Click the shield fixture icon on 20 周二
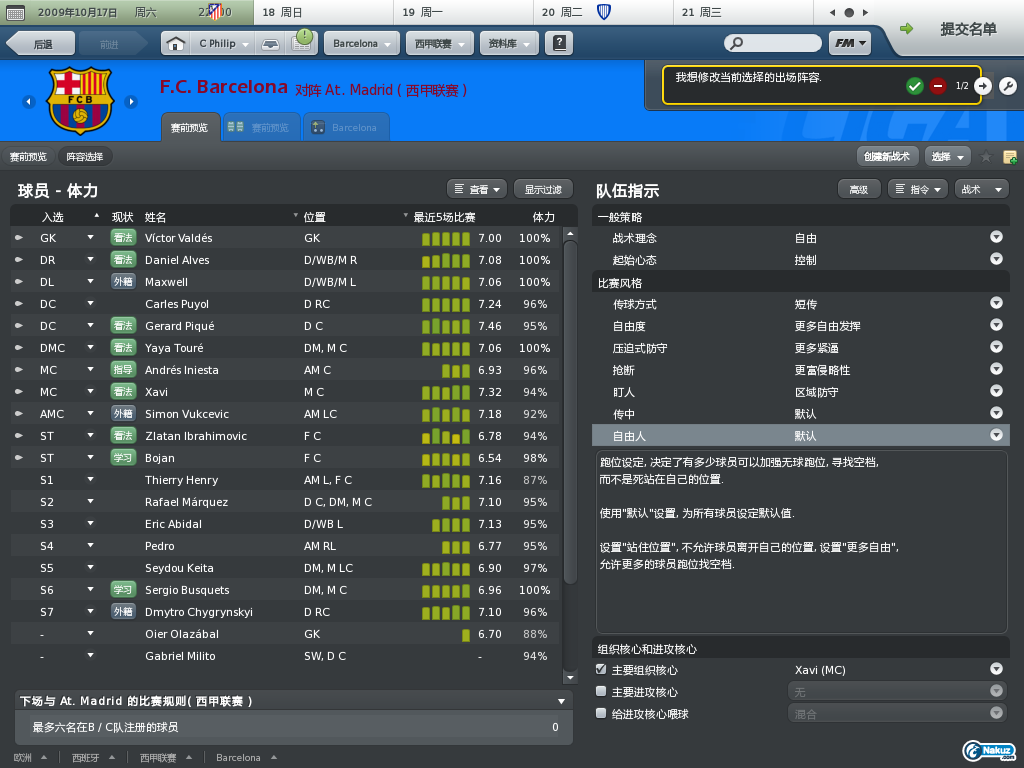The image size is (1024, 768). [604, 12]
